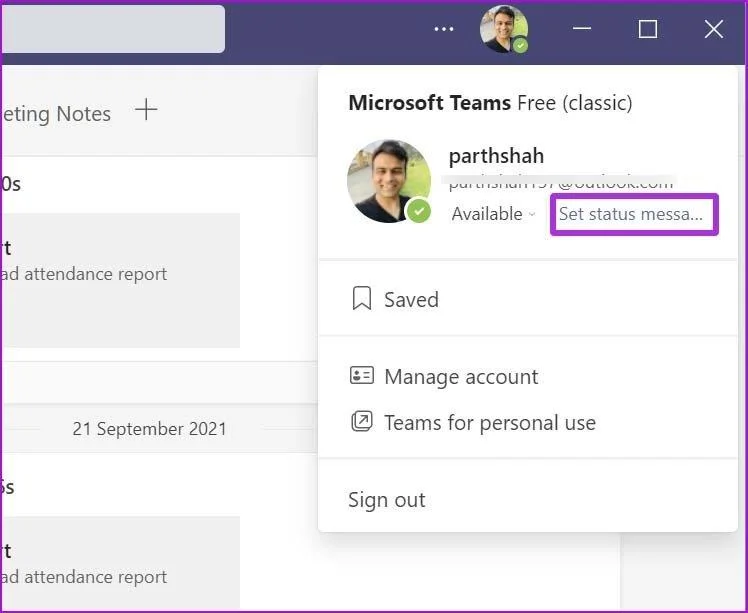This screenshot has width=748, height=613.
Task: Minimize the Teams window
Action: (582, 29)
